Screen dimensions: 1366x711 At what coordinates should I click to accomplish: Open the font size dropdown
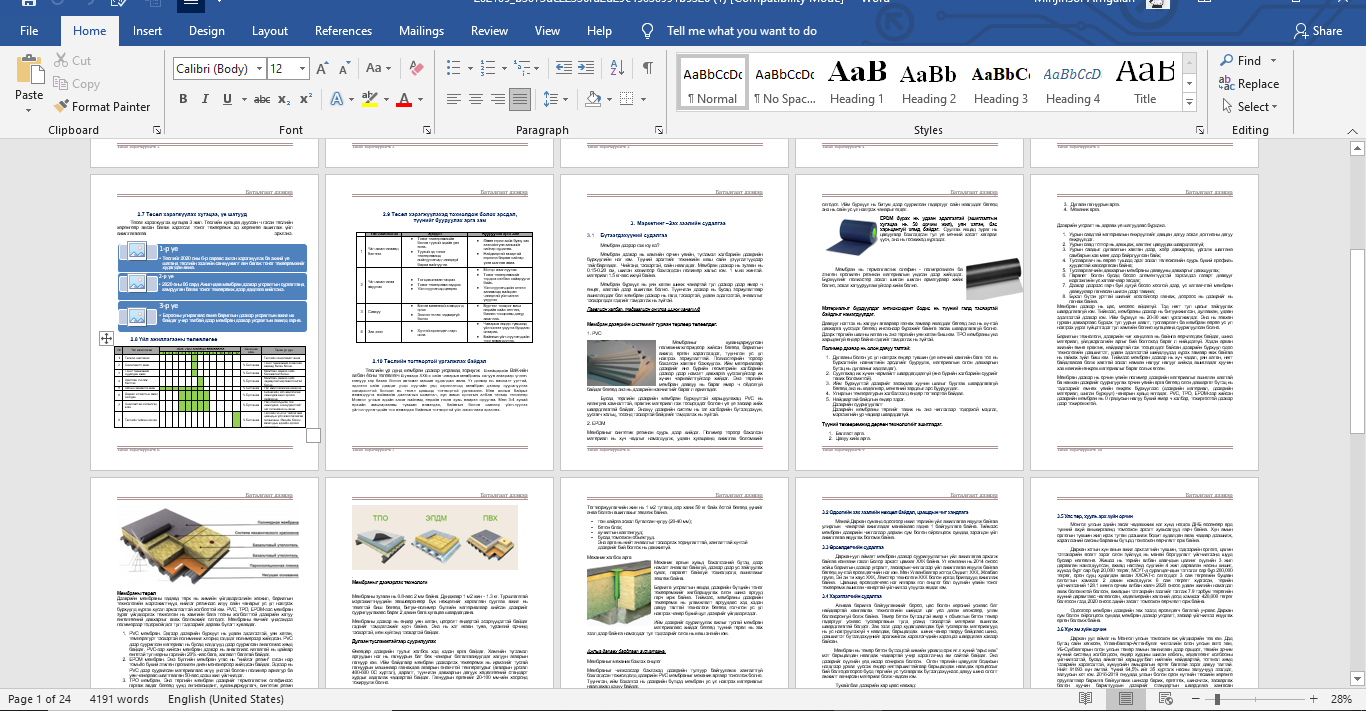click(x=302, y=69)
